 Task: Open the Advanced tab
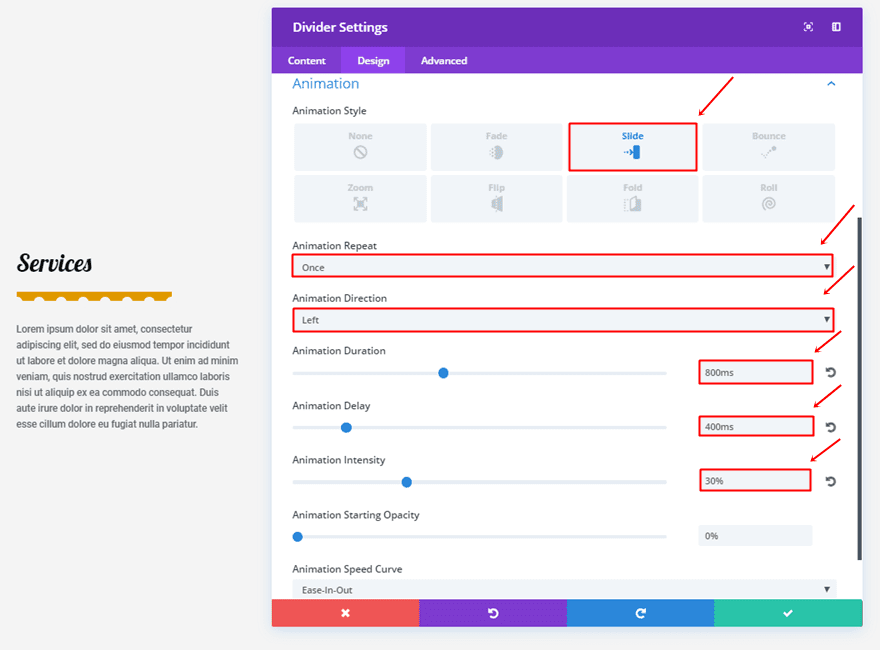(x=444, y=61)
